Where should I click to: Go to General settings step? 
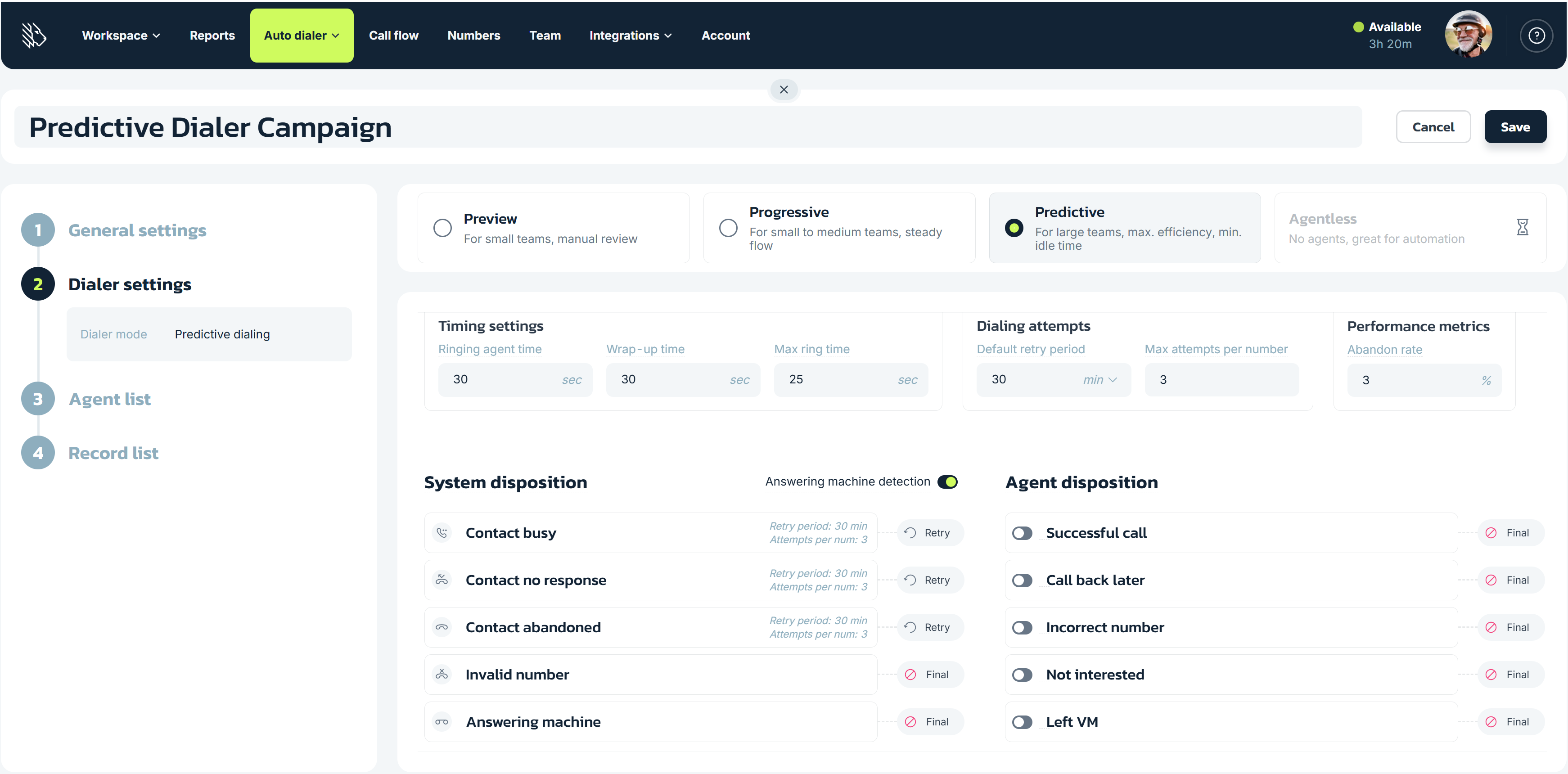coord(137,230)
